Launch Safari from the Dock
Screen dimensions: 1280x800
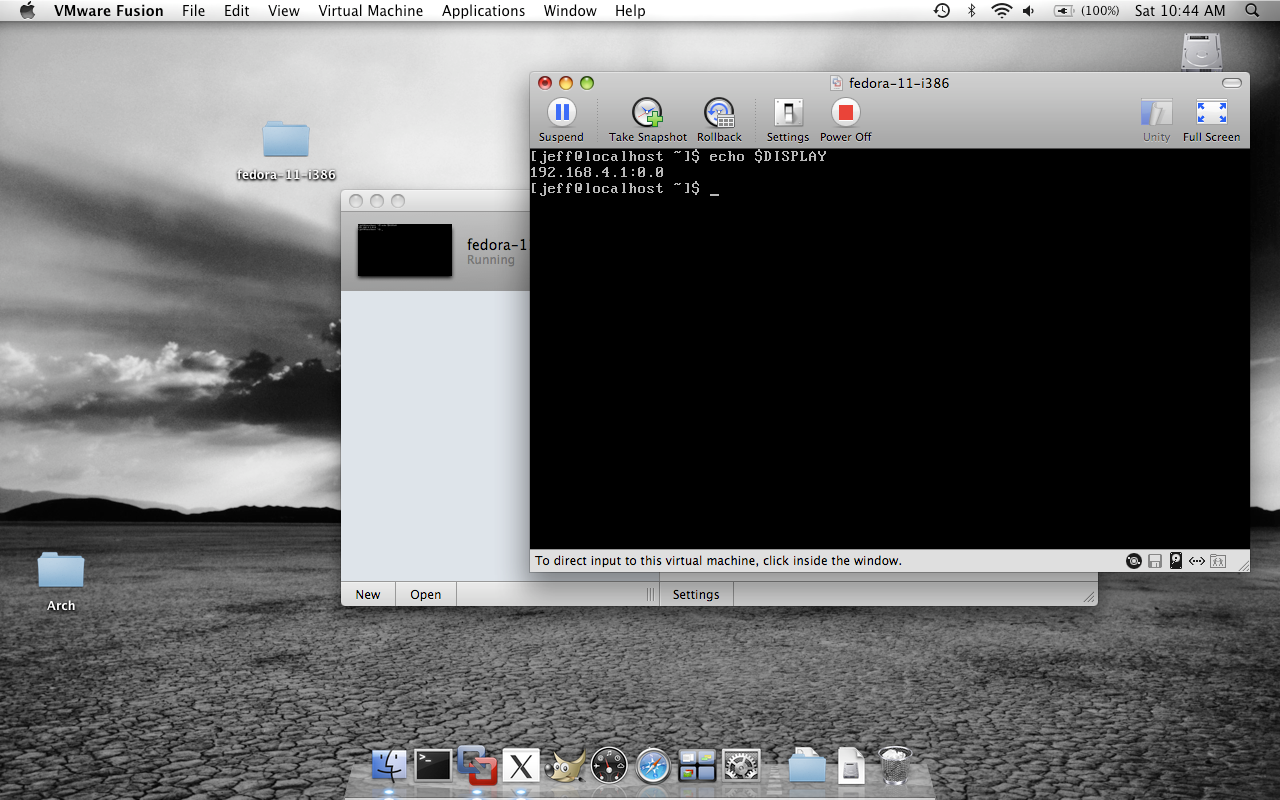tap(653, 766)
